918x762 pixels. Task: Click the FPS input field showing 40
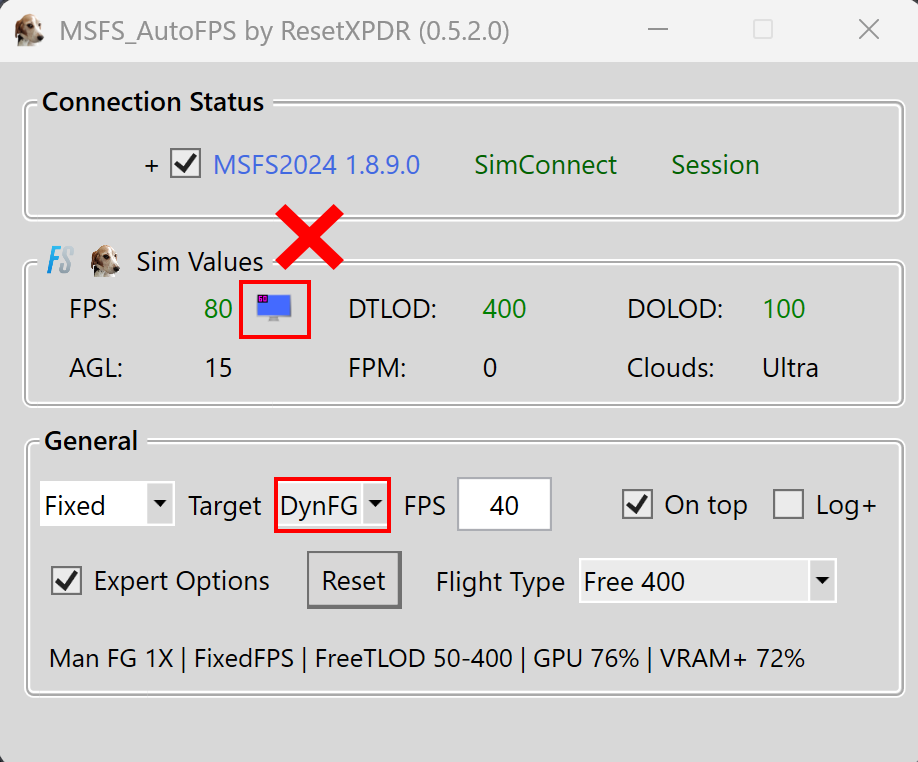point(504,504)
